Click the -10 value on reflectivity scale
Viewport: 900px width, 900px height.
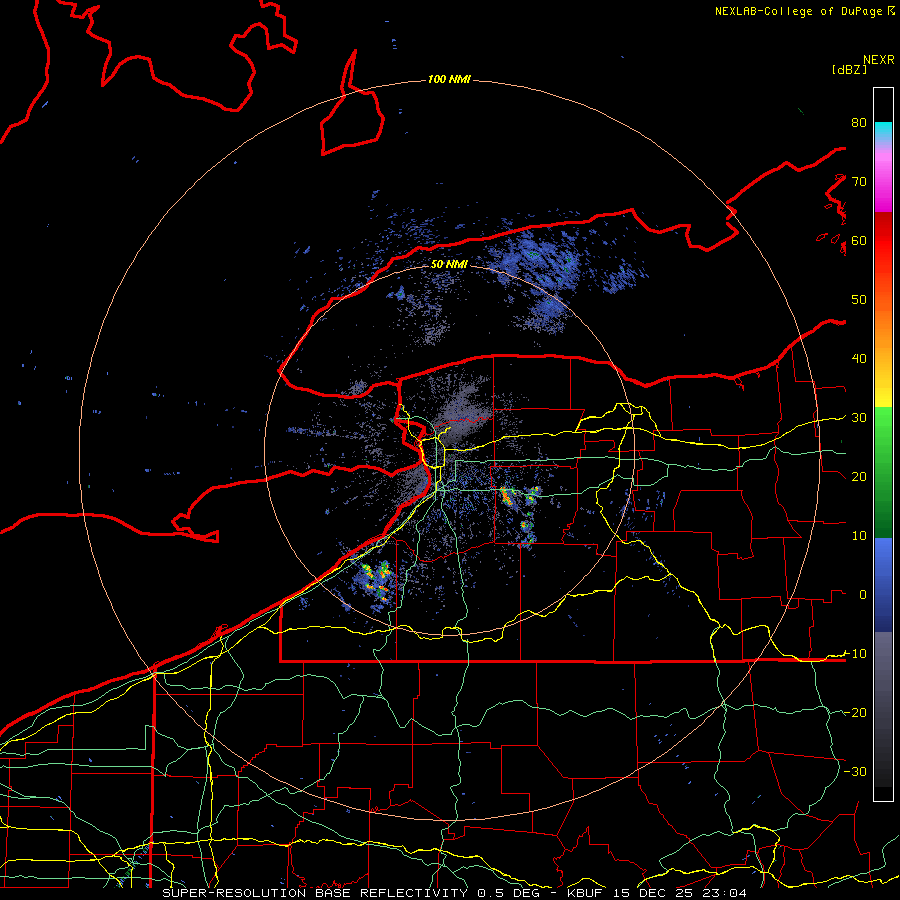855,654
